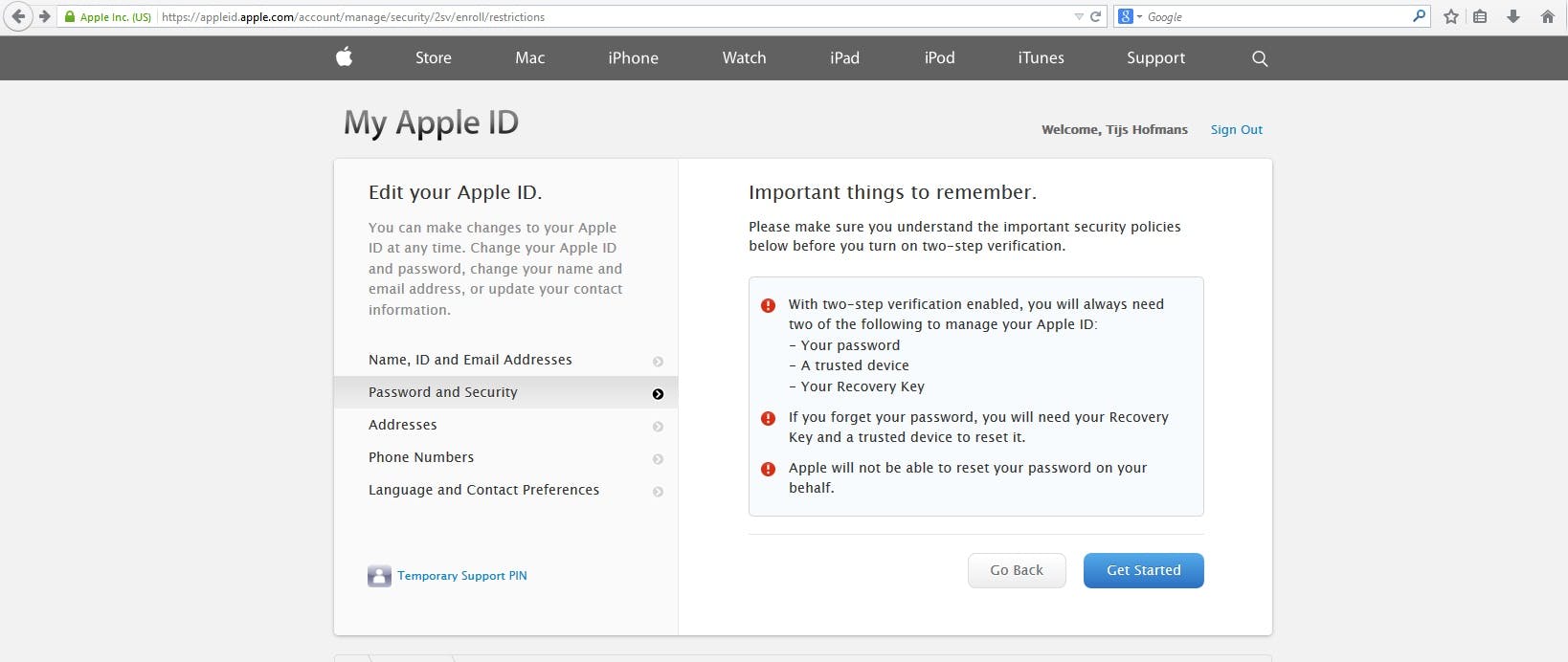Expand the URL bar history dropdown arrow

point(1079,16)
